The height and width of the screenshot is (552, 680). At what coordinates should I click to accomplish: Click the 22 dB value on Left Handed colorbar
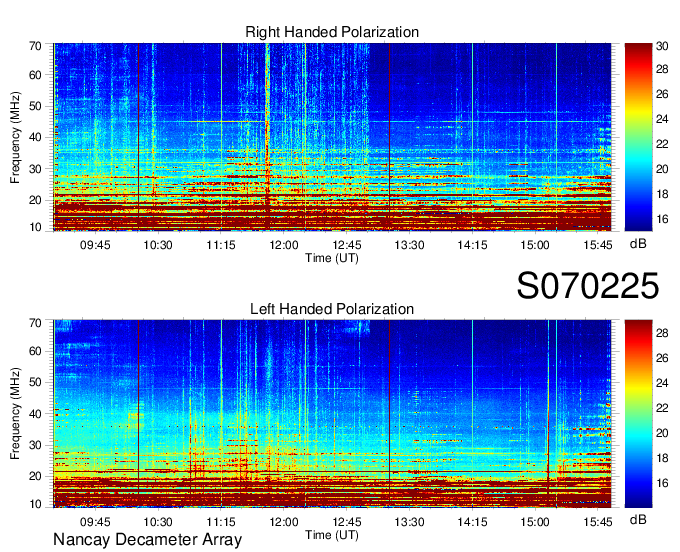click(x=662, y=408)
